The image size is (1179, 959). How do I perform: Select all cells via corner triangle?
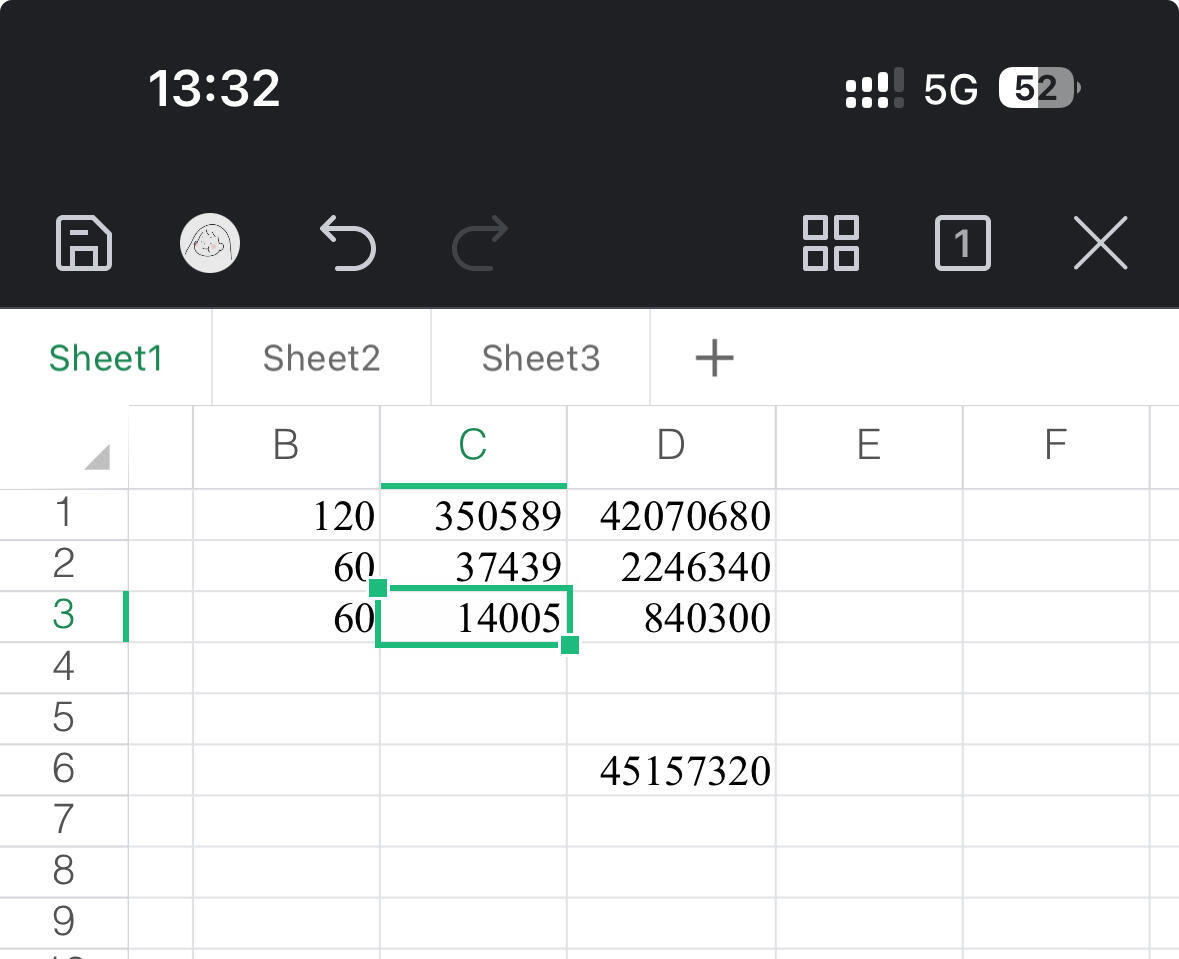(98, 457)
